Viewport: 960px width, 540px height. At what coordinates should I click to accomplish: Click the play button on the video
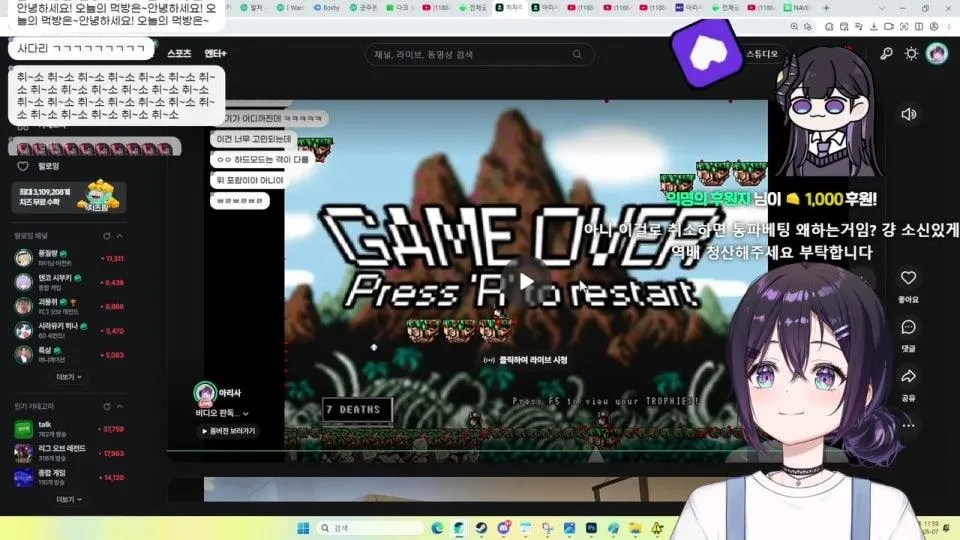click(x=526, y=282)
